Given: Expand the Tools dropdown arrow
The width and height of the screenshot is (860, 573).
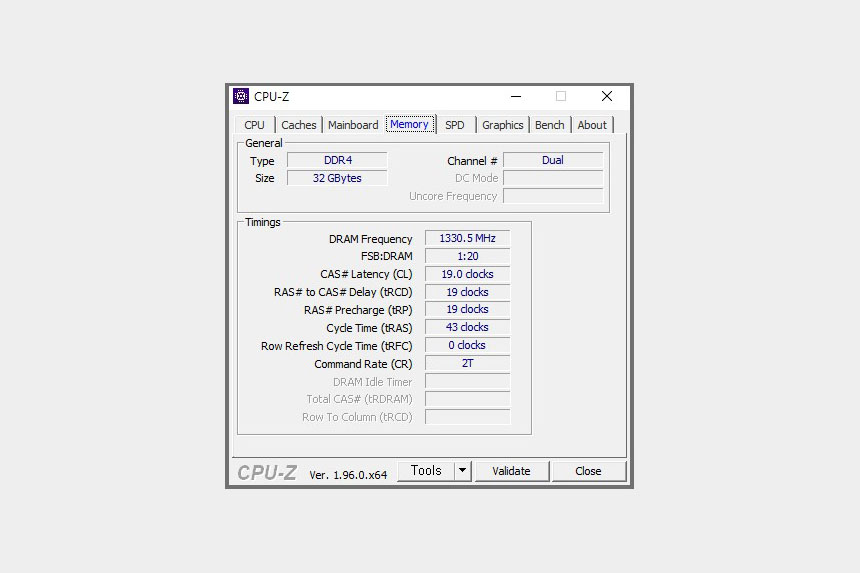Looking at the screenshot, I should pos(462,471).
